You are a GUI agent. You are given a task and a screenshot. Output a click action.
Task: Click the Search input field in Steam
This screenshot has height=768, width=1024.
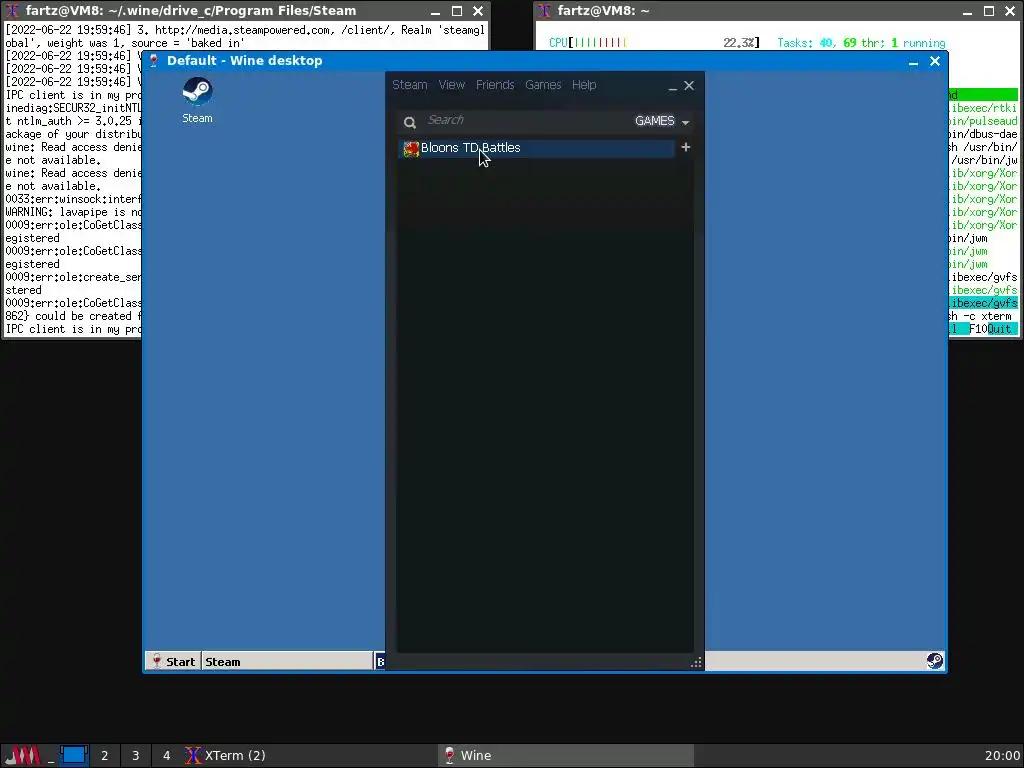click(x=526, y=120)
